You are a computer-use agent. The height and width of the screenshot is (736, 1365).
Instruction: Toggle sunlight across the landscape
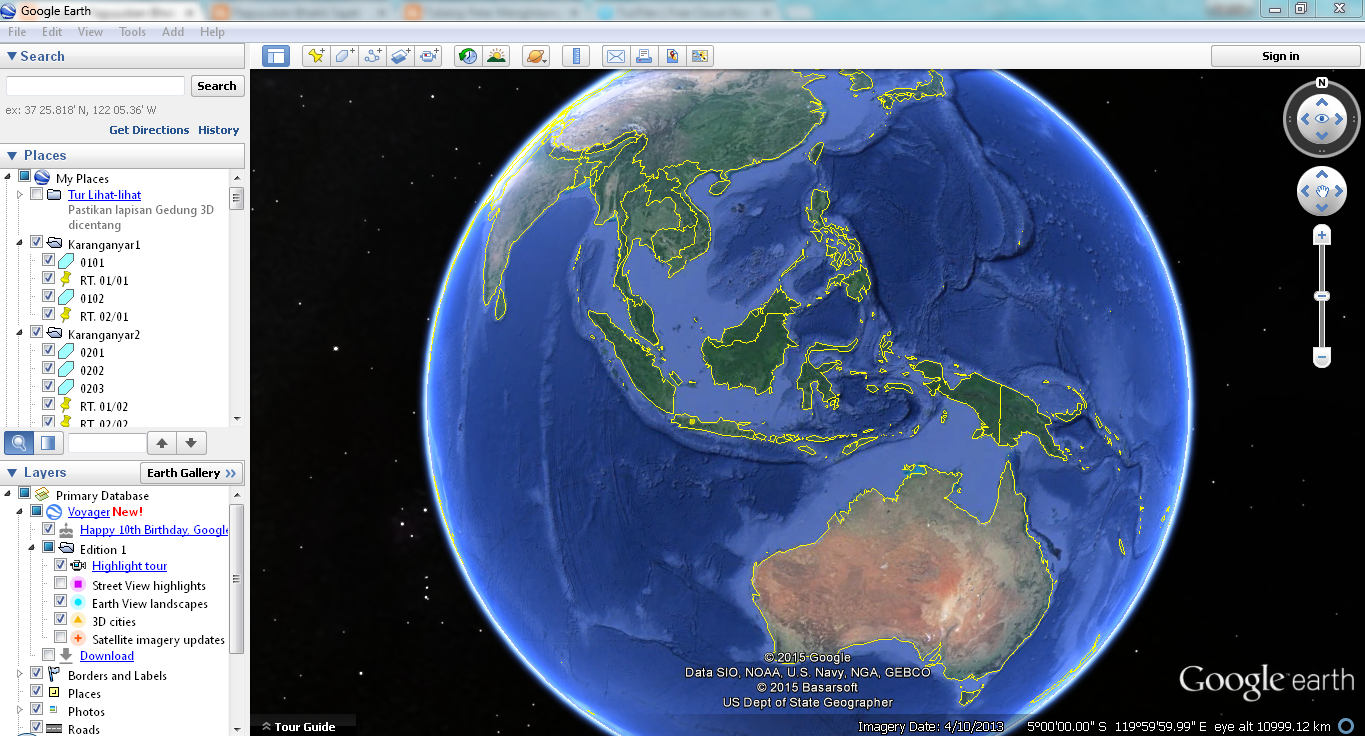(x=495, y=55)
